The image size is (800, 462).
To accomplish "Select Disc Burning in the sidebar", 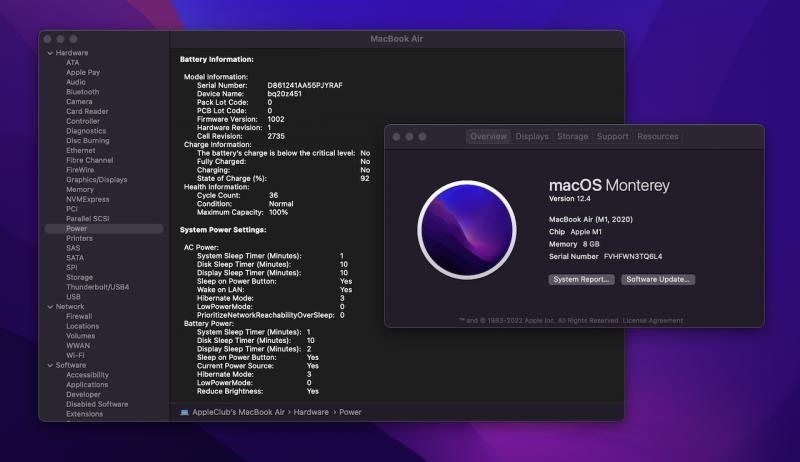I will click(x=87, y=141).
